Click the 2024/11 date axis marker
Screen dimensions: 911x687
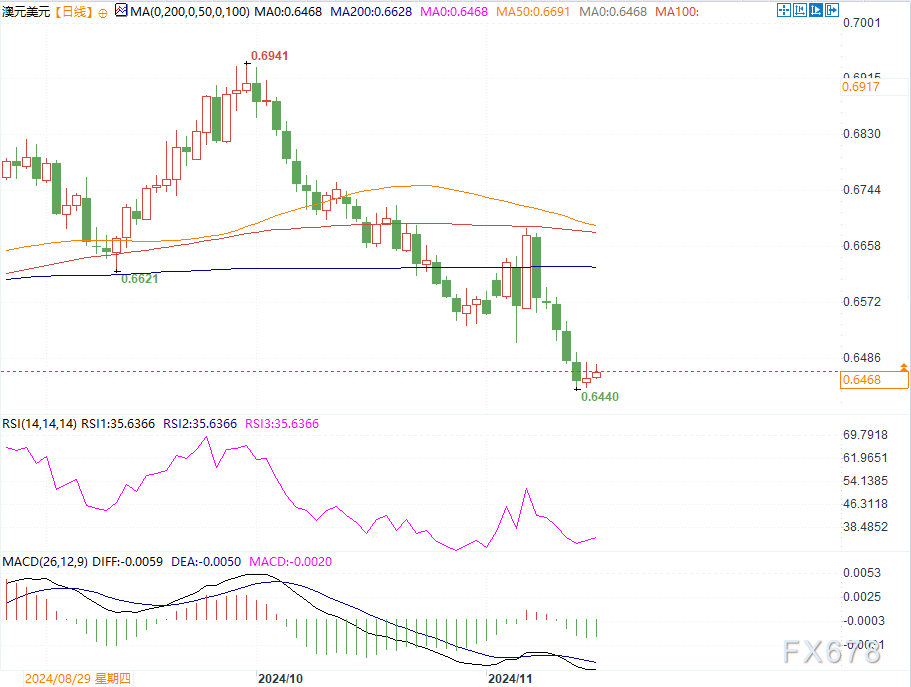tap(510, 679)
